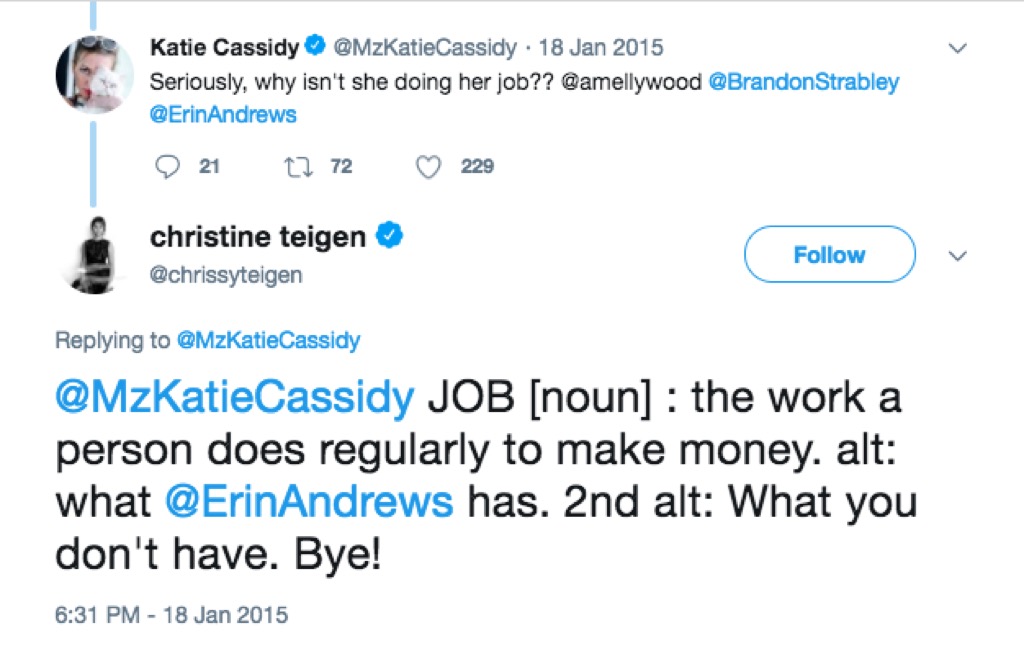Open @MzKatieCassidy in Replying to line
The image size is (1024, 649).
(x=267, y=341)
